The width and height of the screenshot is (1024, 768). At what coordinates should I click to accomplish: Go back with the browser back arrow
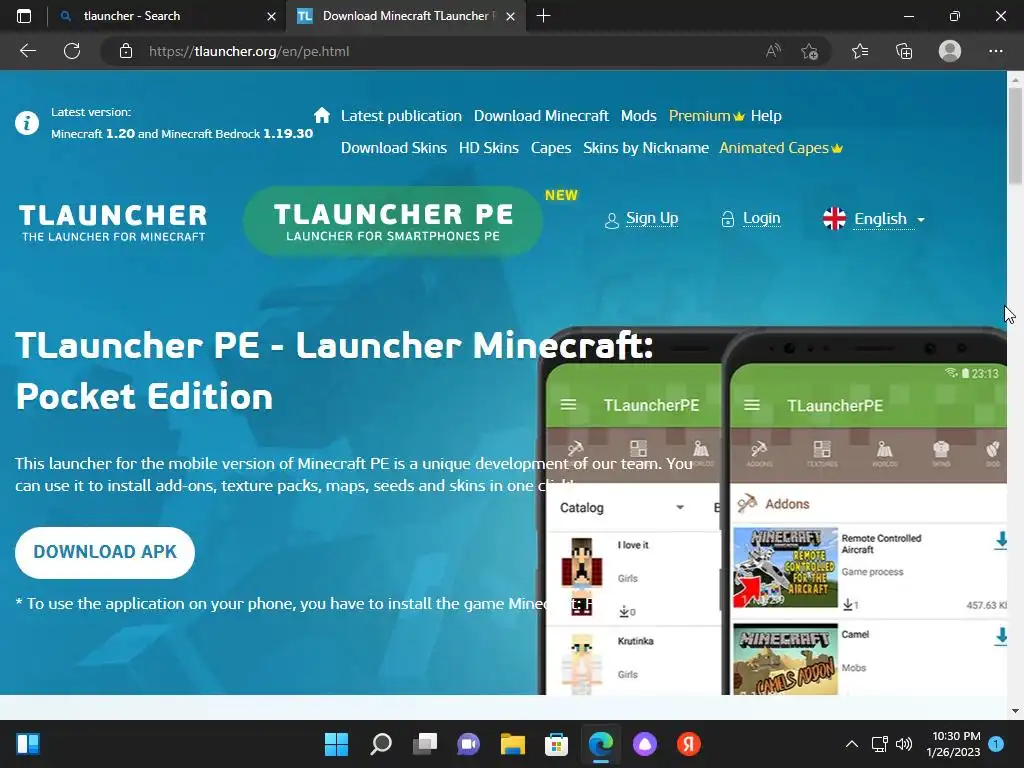pyautogui.click(x=28, y=51)
